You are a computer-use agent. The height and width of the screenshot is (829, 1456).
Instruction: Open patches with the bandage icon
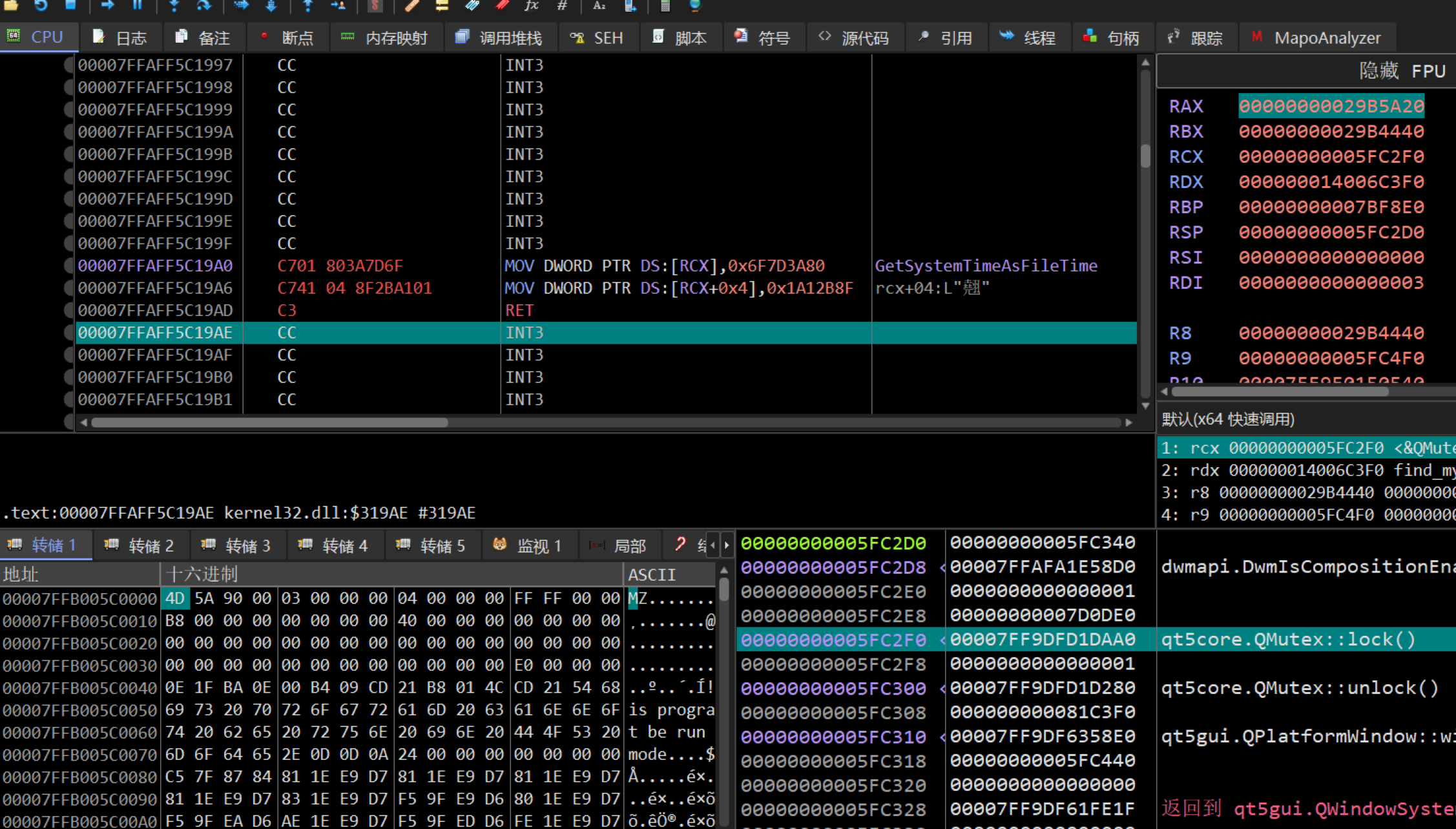coord(411,5)
